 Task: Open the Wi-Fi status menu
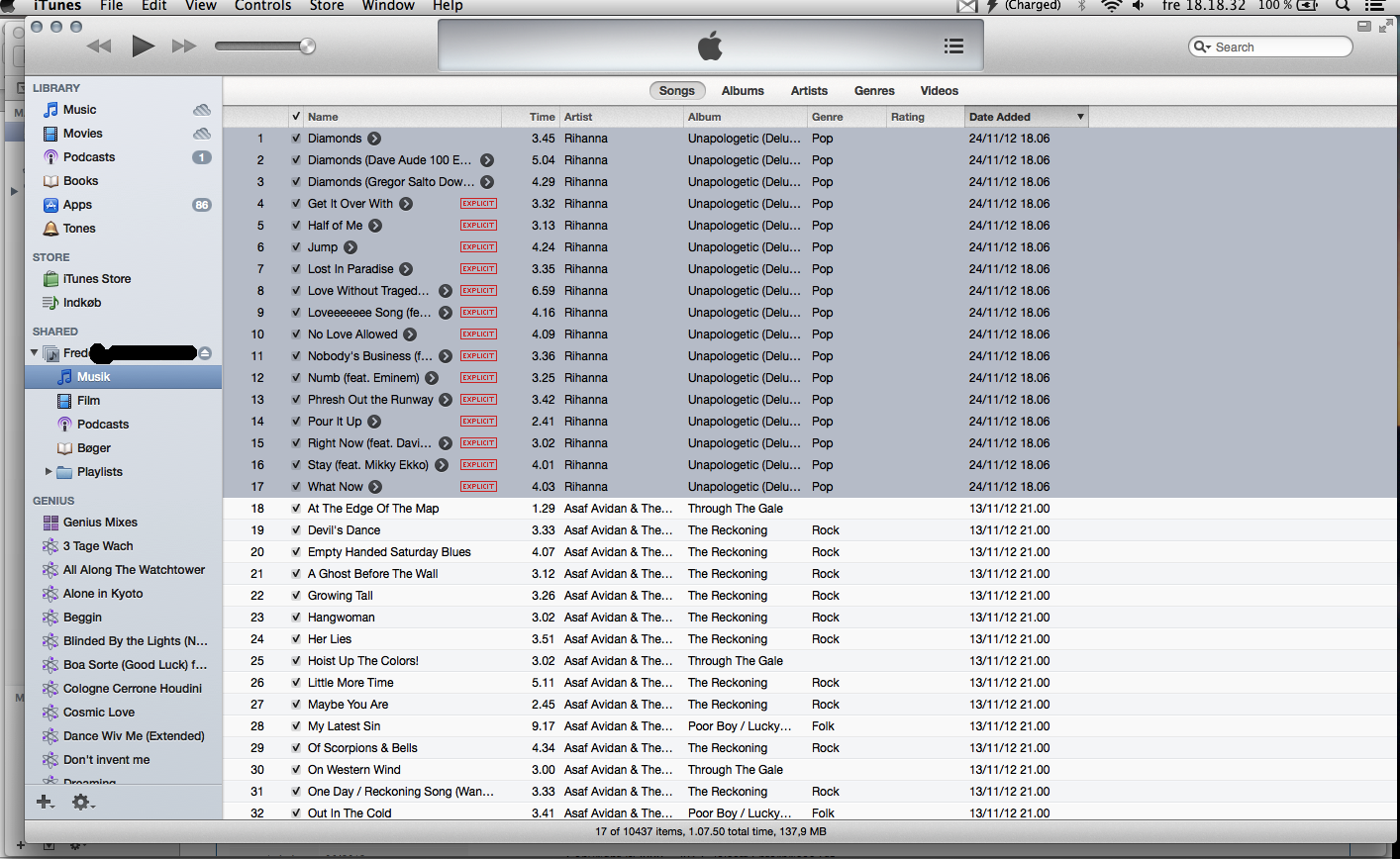(x=1112, y=6)
